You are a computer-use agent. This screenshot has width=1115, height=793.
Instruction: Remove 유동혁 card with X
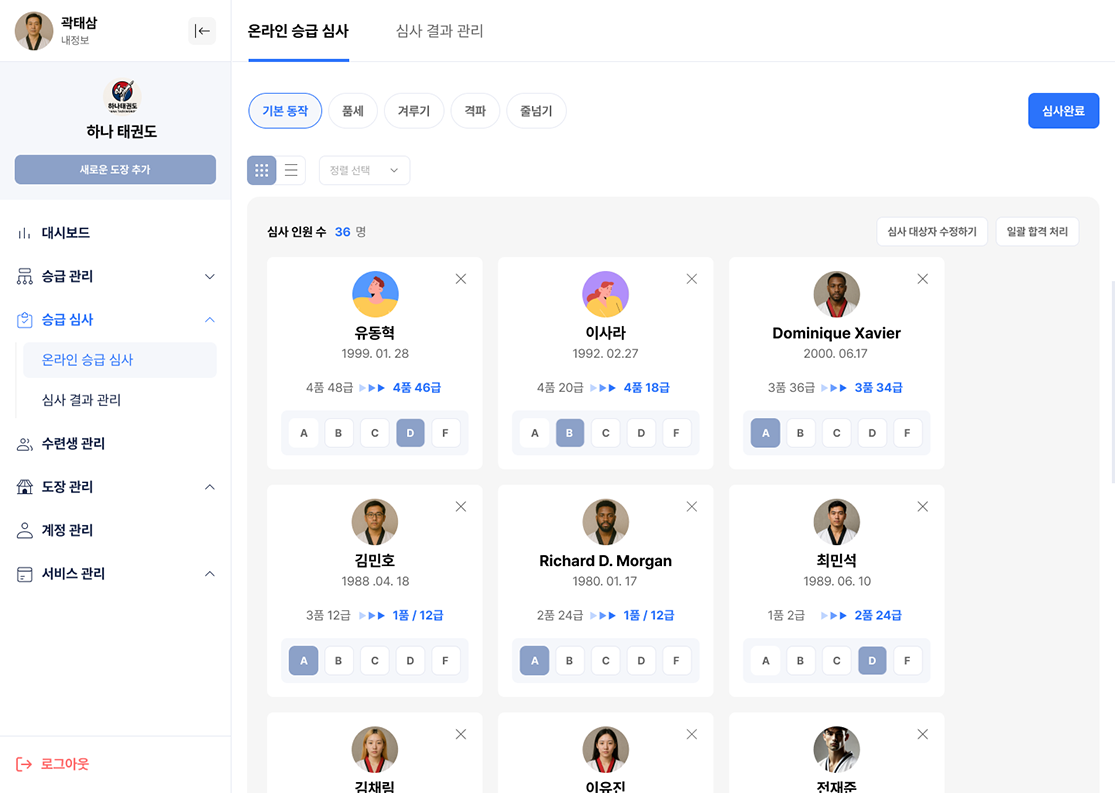pos(461,279)
